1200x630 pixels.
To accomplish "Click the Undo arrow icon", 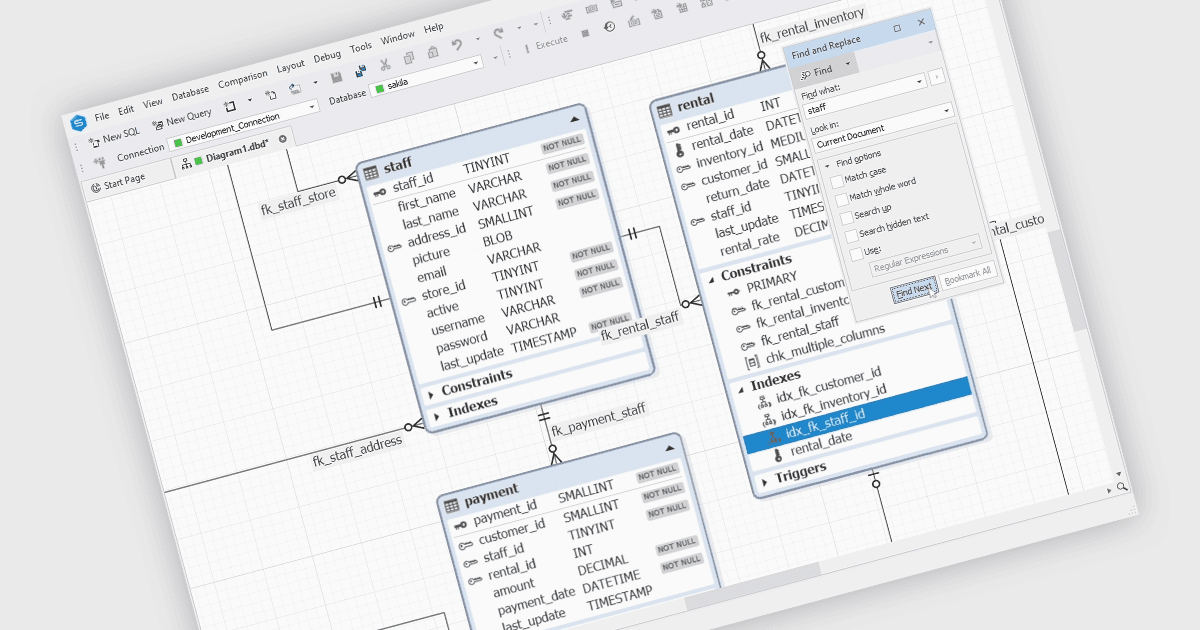I will coord(457,46).
